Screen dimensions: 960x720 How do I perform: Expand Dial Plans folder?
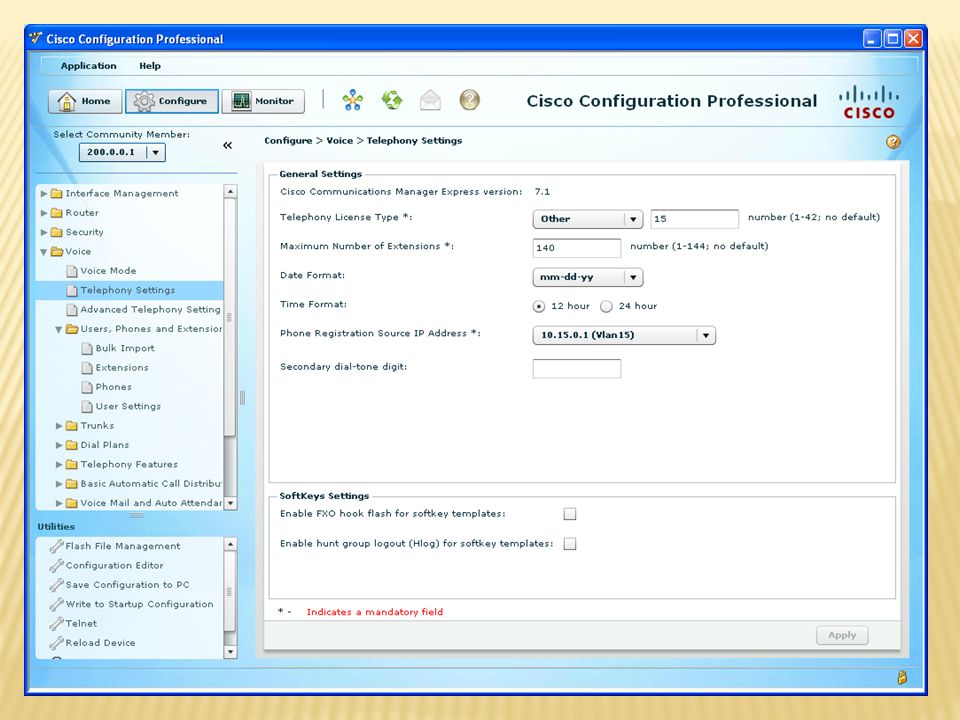coord(59,445)
